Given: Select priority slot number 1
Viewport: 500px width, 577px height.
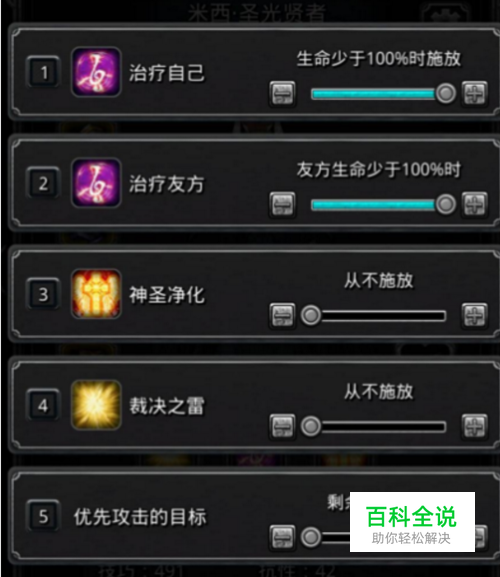Looking at the screenshot, I should pyautogui.click(x=43, y=72).
